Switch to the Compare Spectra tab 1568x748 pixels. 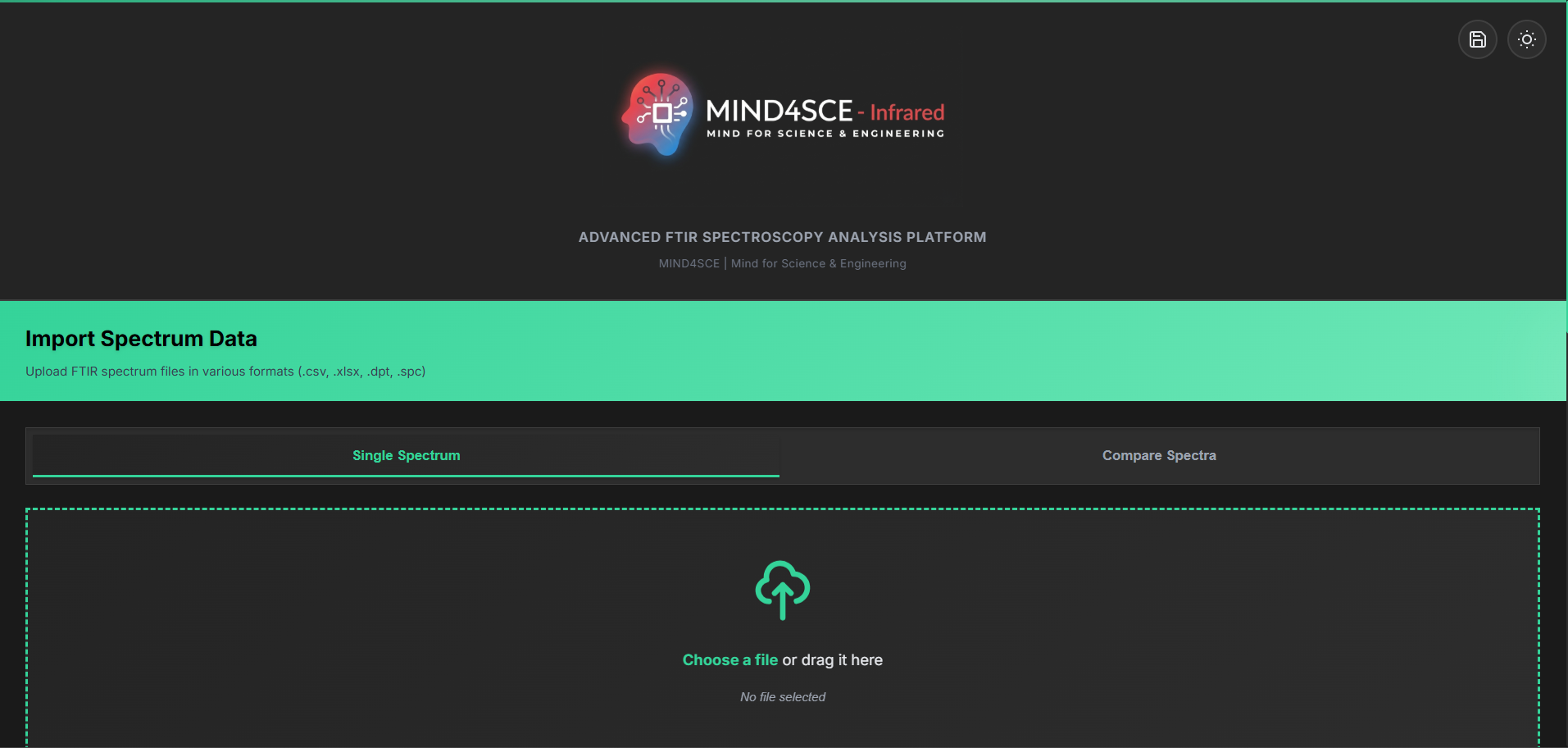pyautogui.click(x=1158, y=455)
